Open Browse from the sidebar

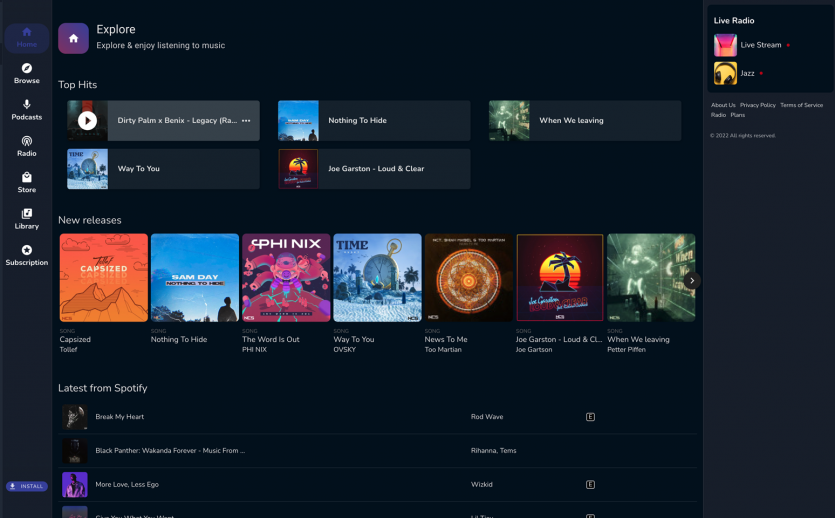[27, 73]
